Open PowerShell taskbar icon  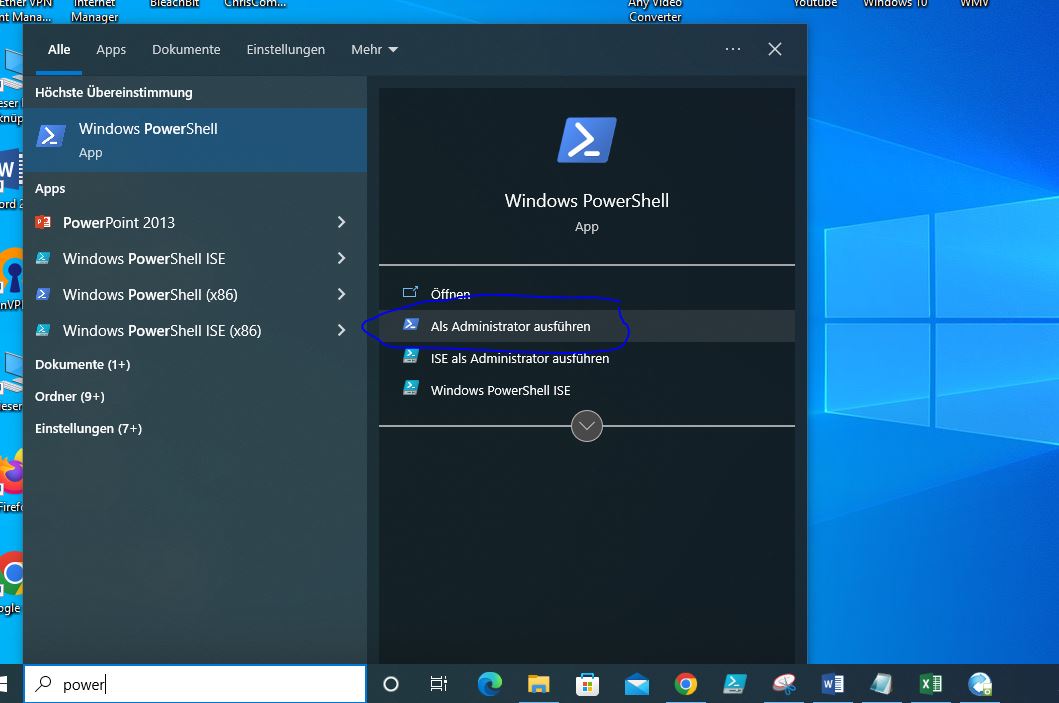click(735, 684)
